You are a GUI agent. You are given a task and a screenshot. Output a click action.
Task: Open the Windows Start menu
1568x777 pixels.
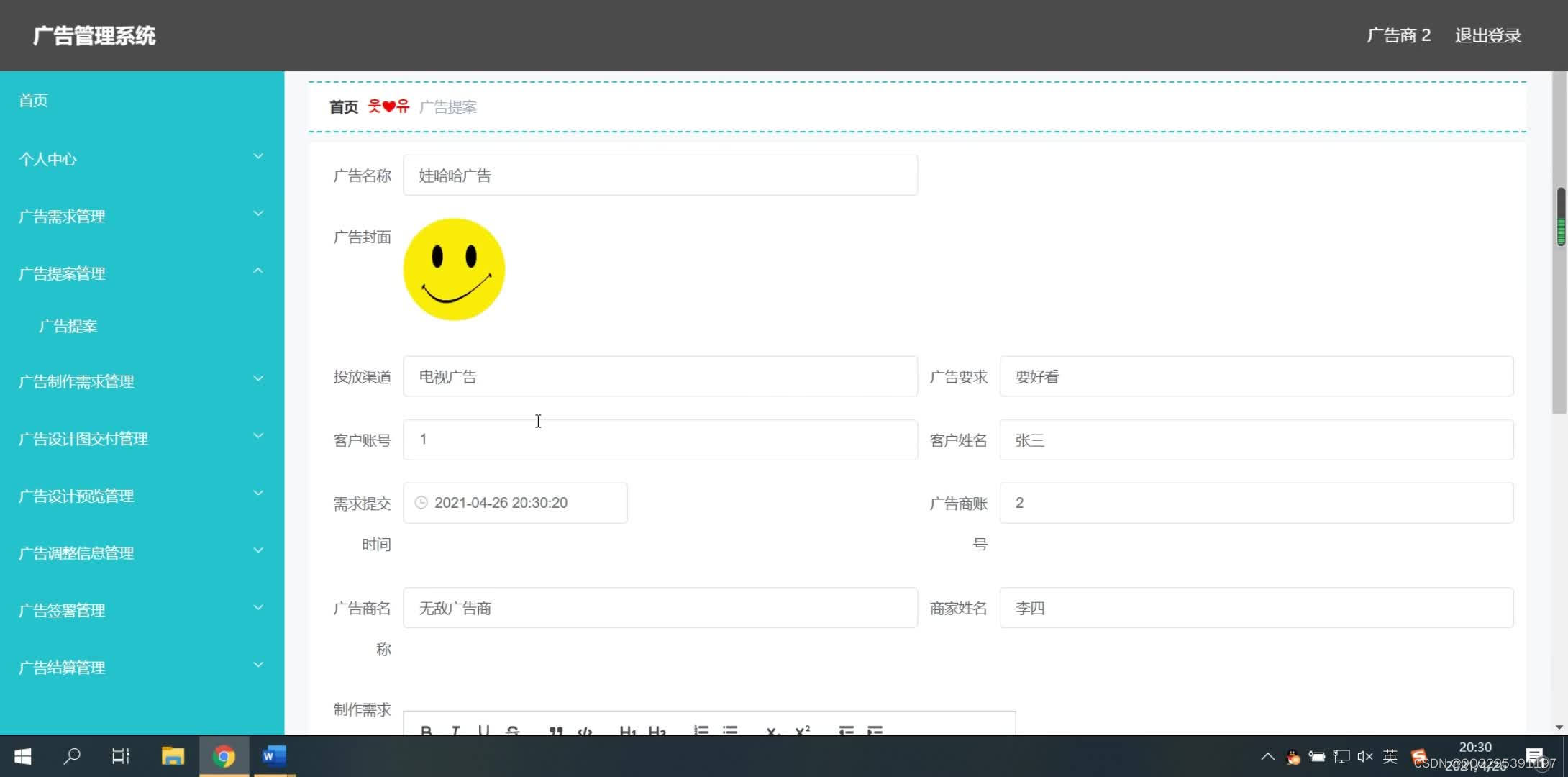pos(23,756)
